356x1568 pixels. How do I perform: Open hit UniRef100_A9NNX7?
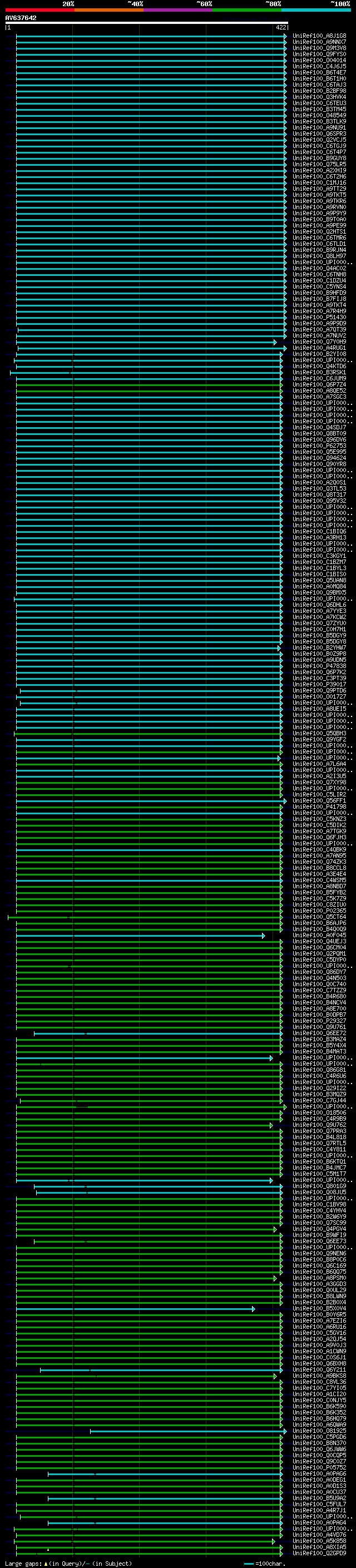point(319,42)
